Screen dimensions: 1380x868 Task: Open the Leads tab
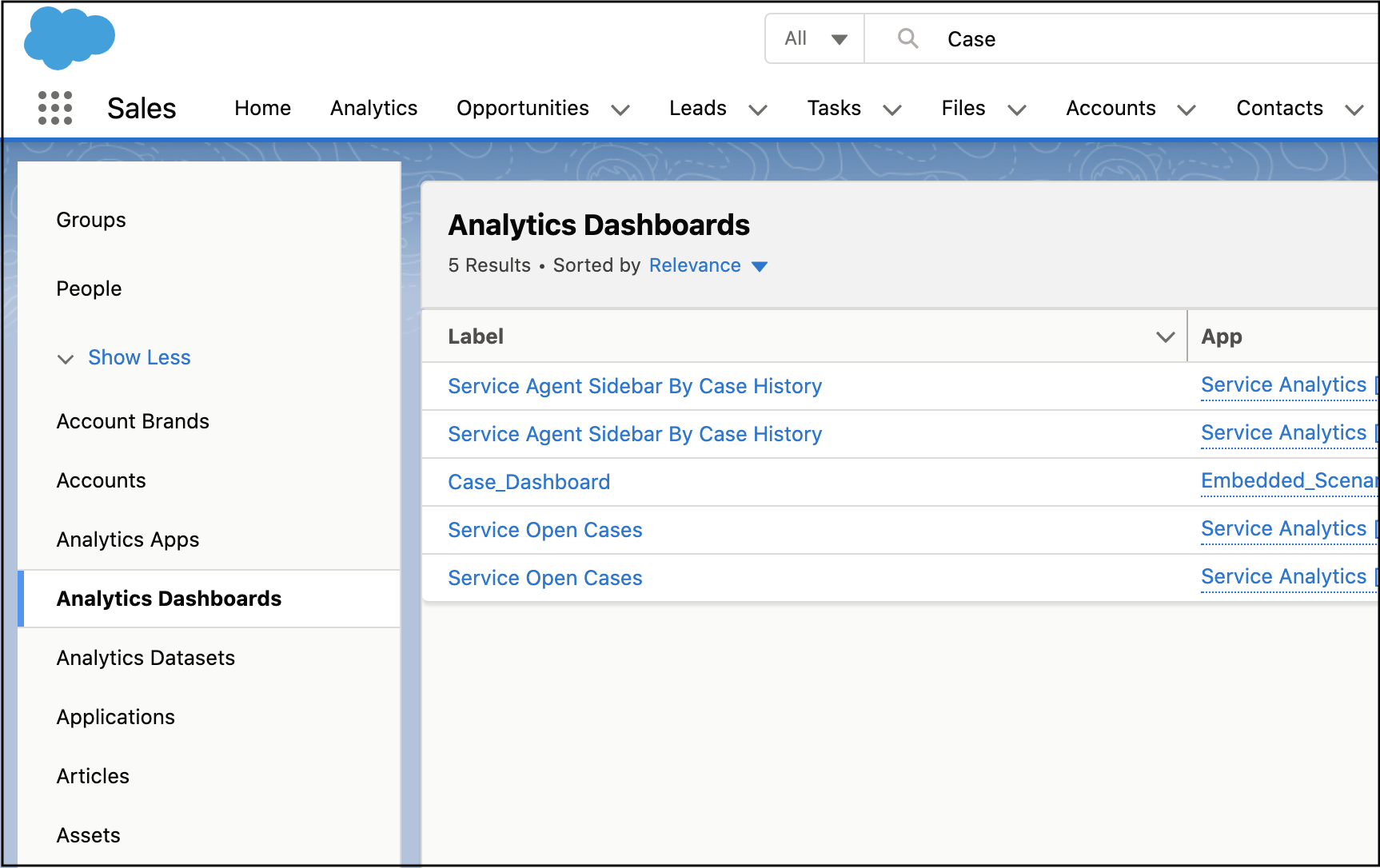698,108
